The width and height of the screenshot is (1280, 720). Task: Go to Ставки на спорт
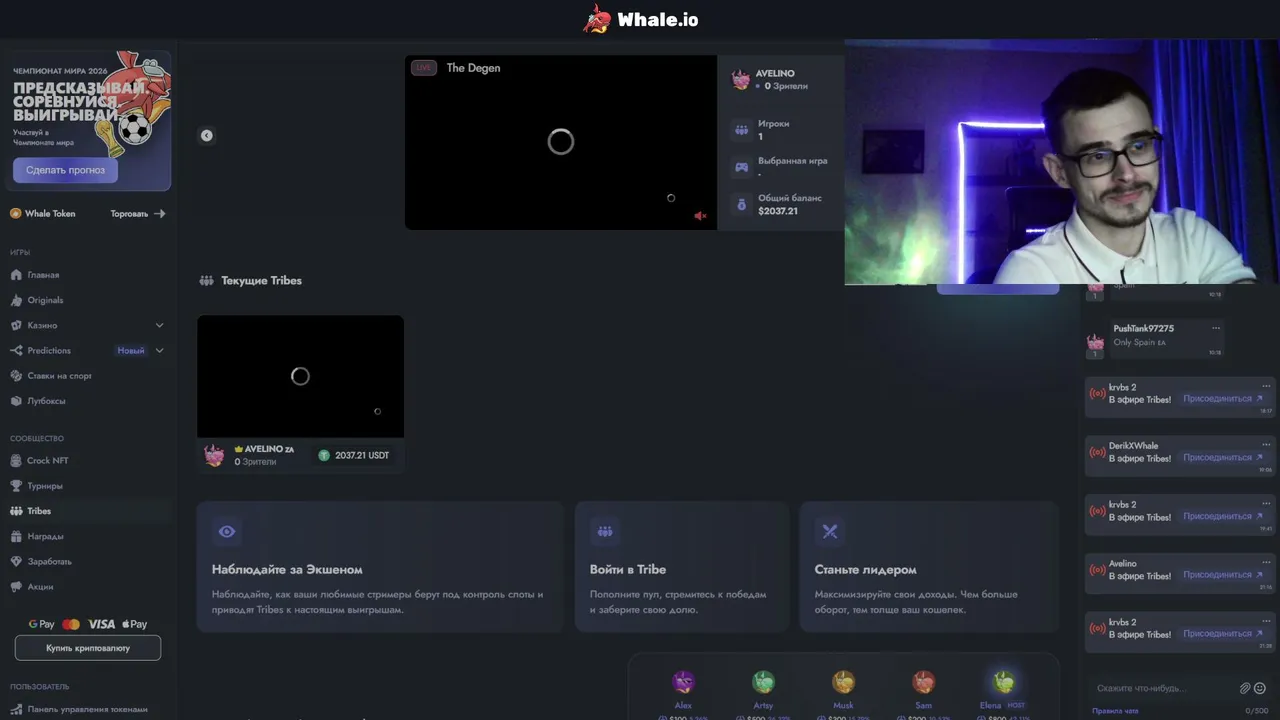(x=59, y=376)
